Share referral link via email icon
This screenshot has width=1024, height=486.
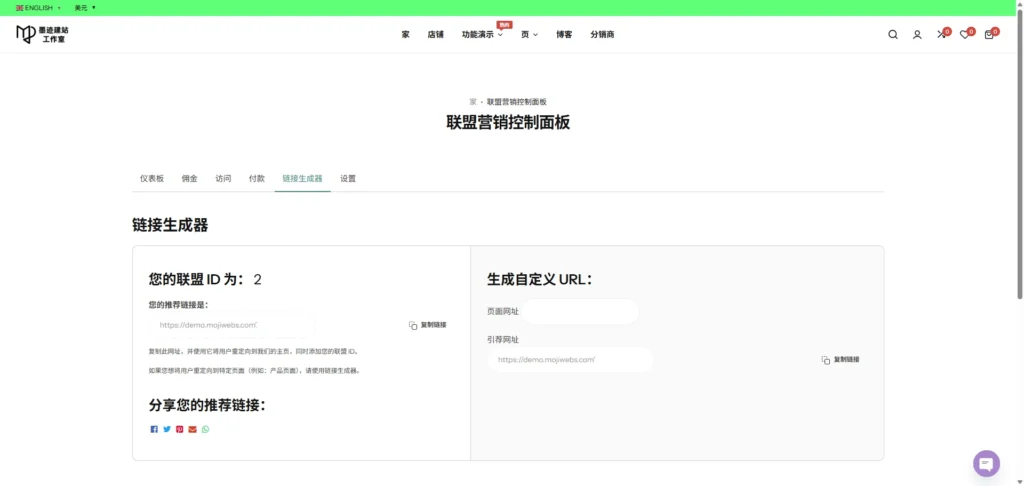pos(192,429)
